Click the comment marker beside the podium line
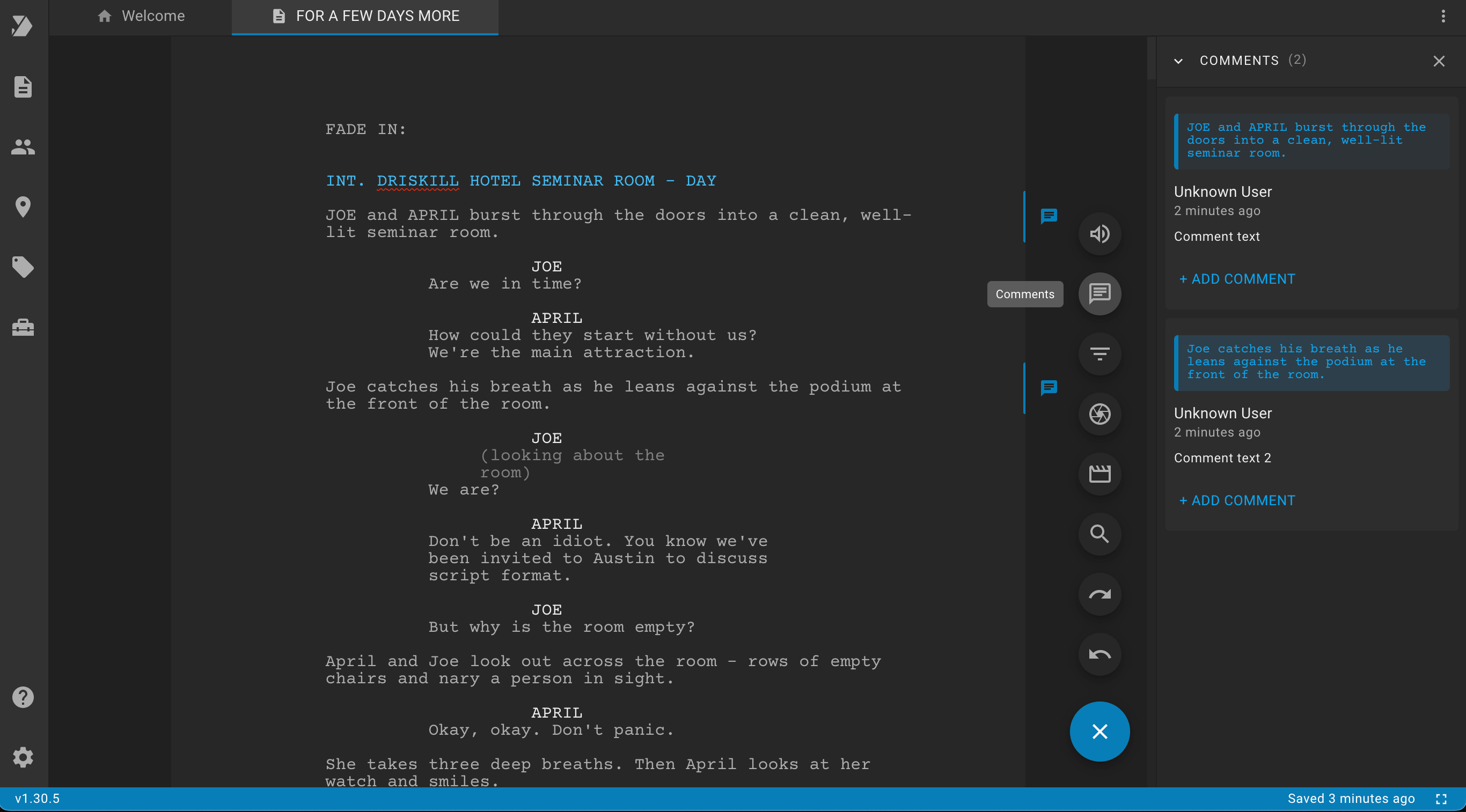Viewport: 1466px width, 812px height. pyautogui.click(x=1049, y=388)
